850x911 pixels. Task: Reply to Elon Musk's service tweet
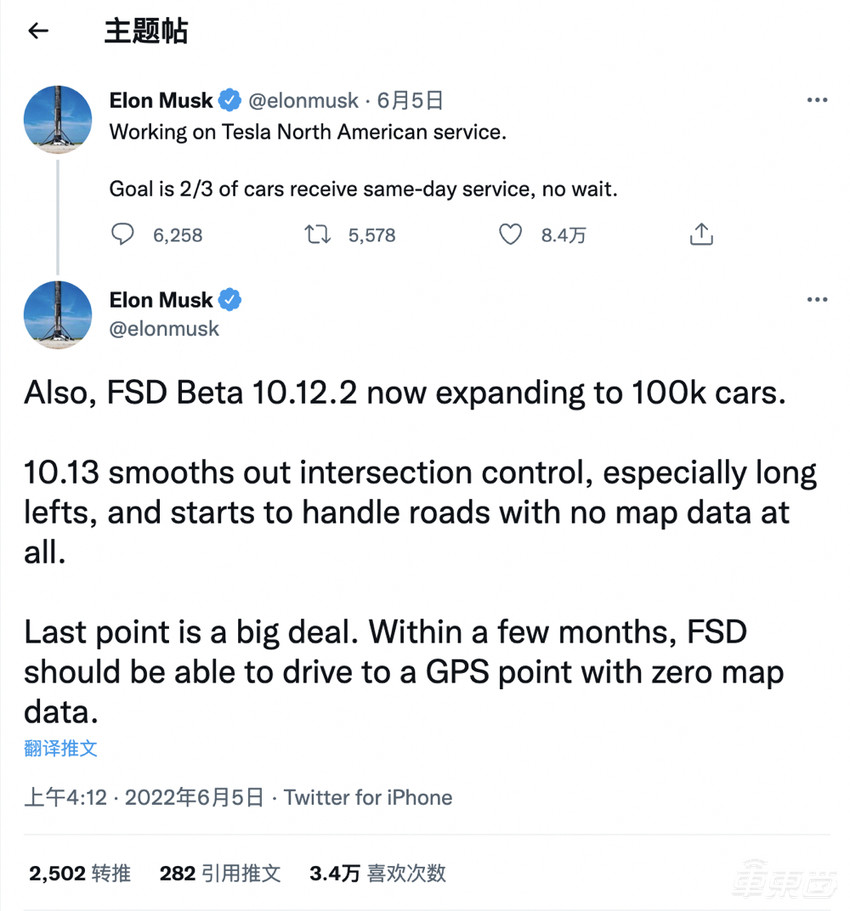122,234
